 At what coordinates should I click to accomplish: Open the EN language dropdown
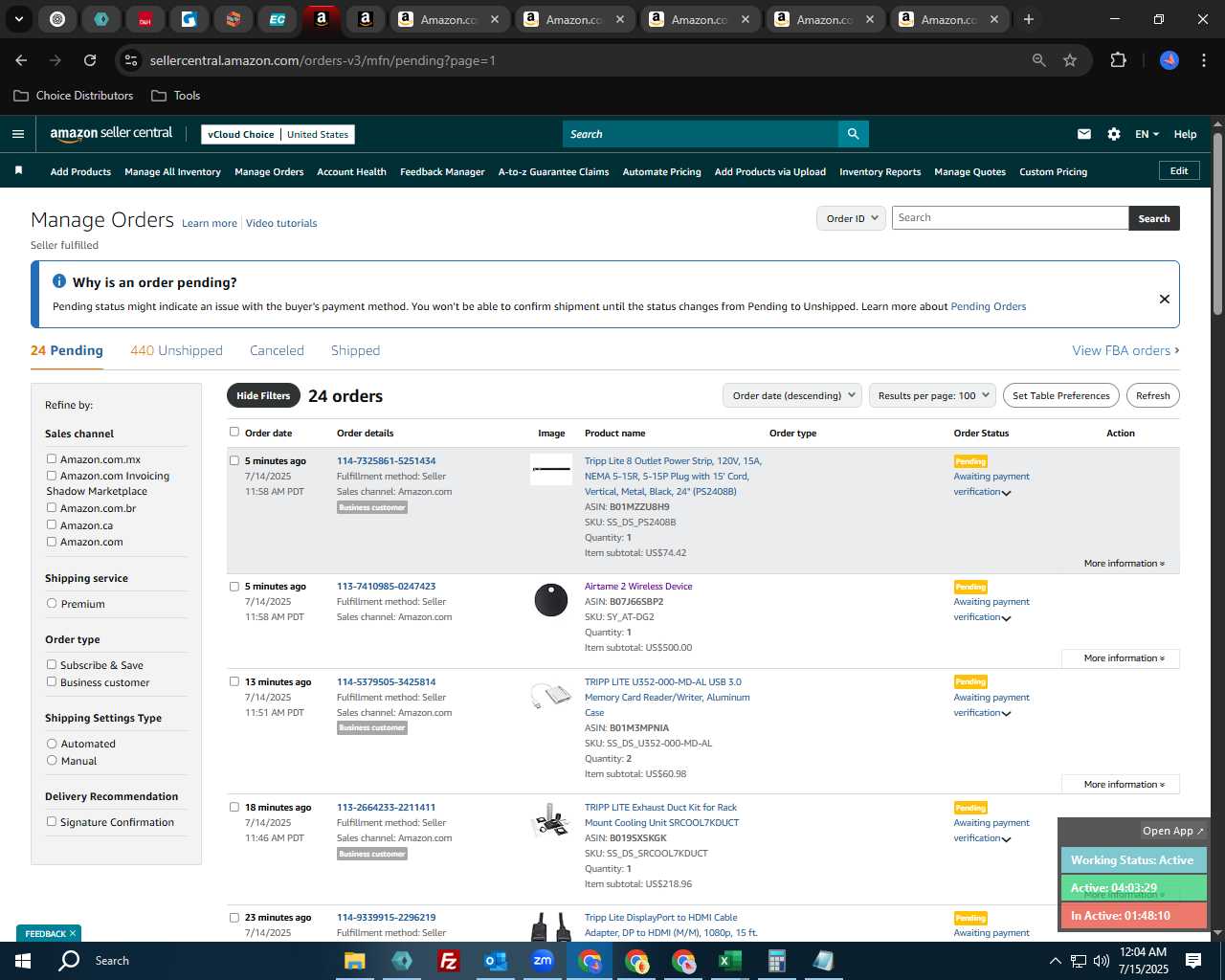pyautogui.click(x=1147, y=134)
